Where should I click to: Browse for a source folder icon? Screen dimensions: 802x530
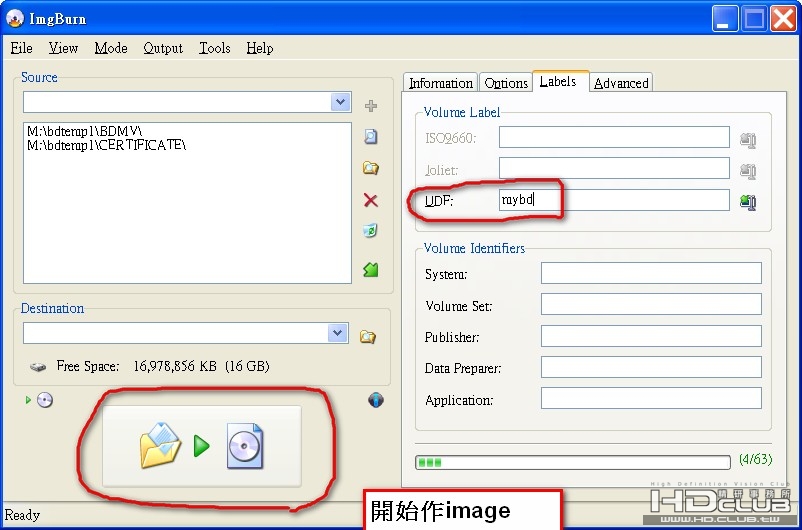pyautogui.click(x=371, y=168)
